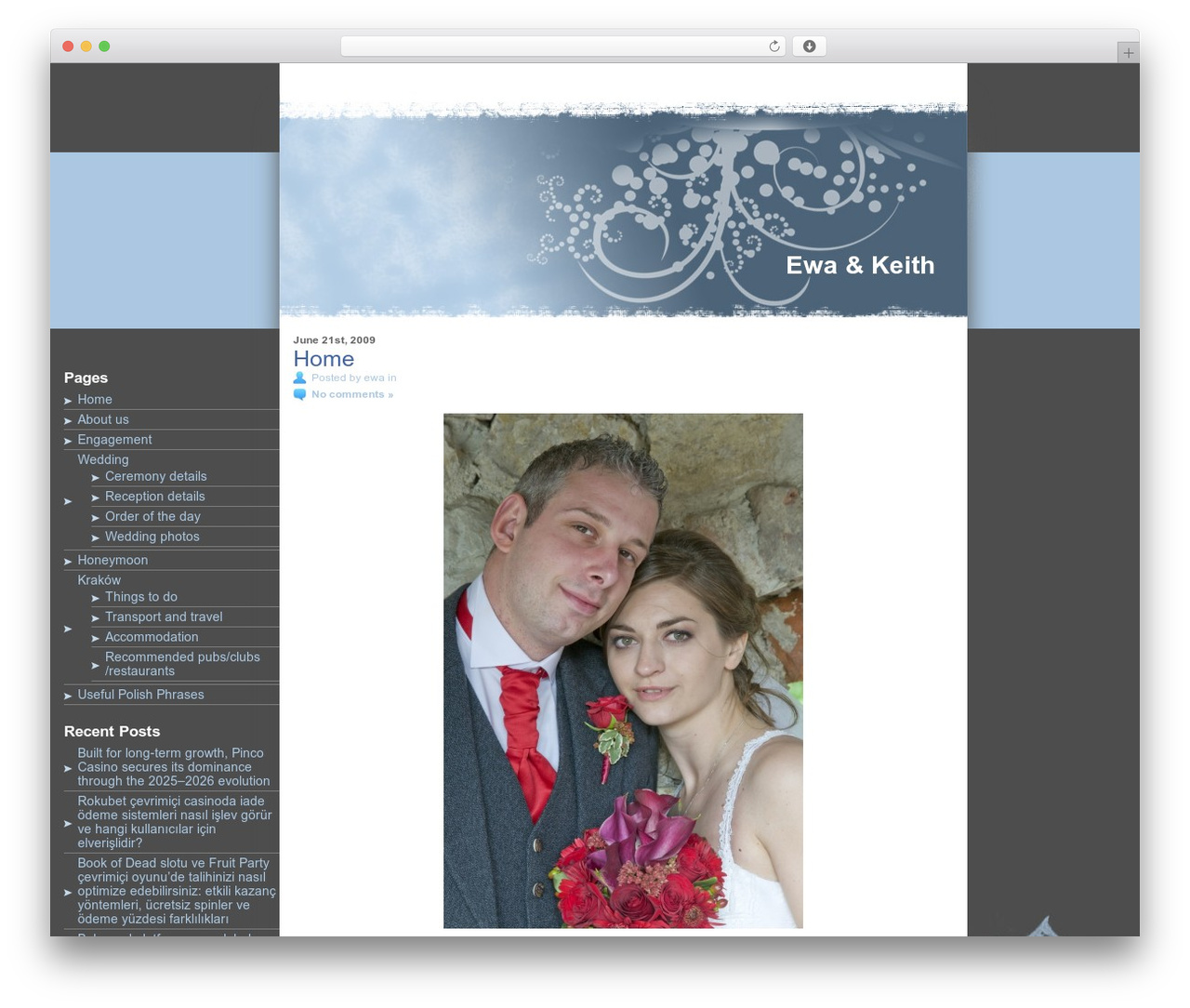Click the post author person icon
Image resolution: width=1190 pixels, height=1008 pixels.
tap(299, 378)
